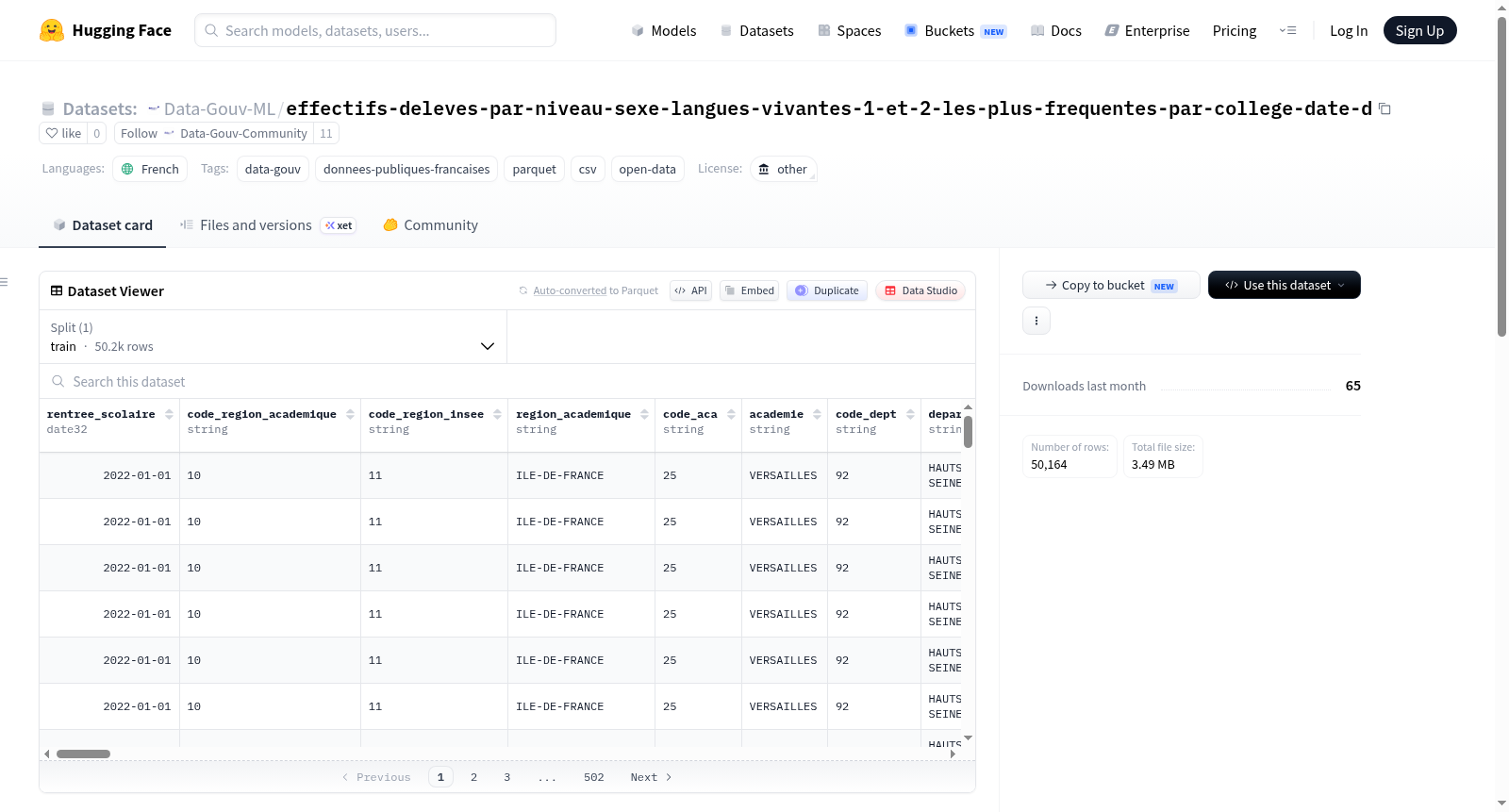
Task: Expand the navigation overflow menu
Action: [x=1287, y=30]
